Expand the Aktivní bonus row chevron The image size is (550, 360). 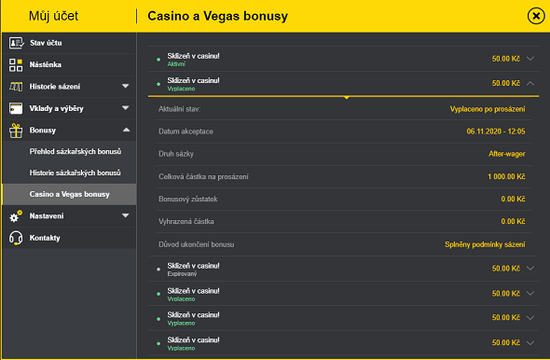(x=530, y=58)
